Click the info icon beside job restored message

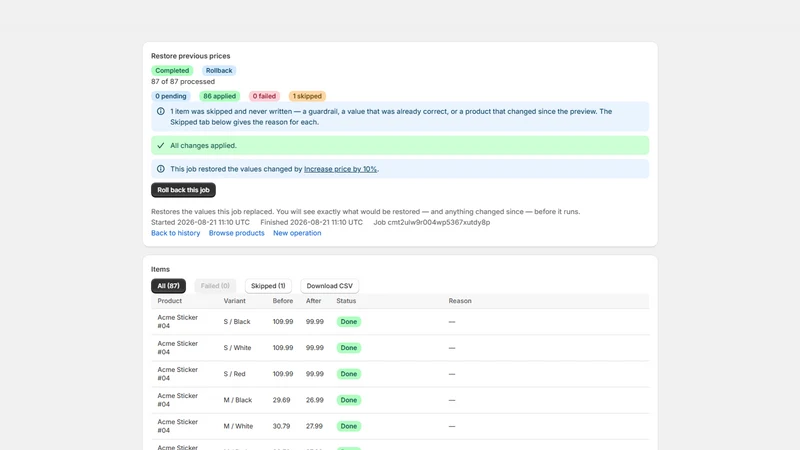(x=161, y=169)
